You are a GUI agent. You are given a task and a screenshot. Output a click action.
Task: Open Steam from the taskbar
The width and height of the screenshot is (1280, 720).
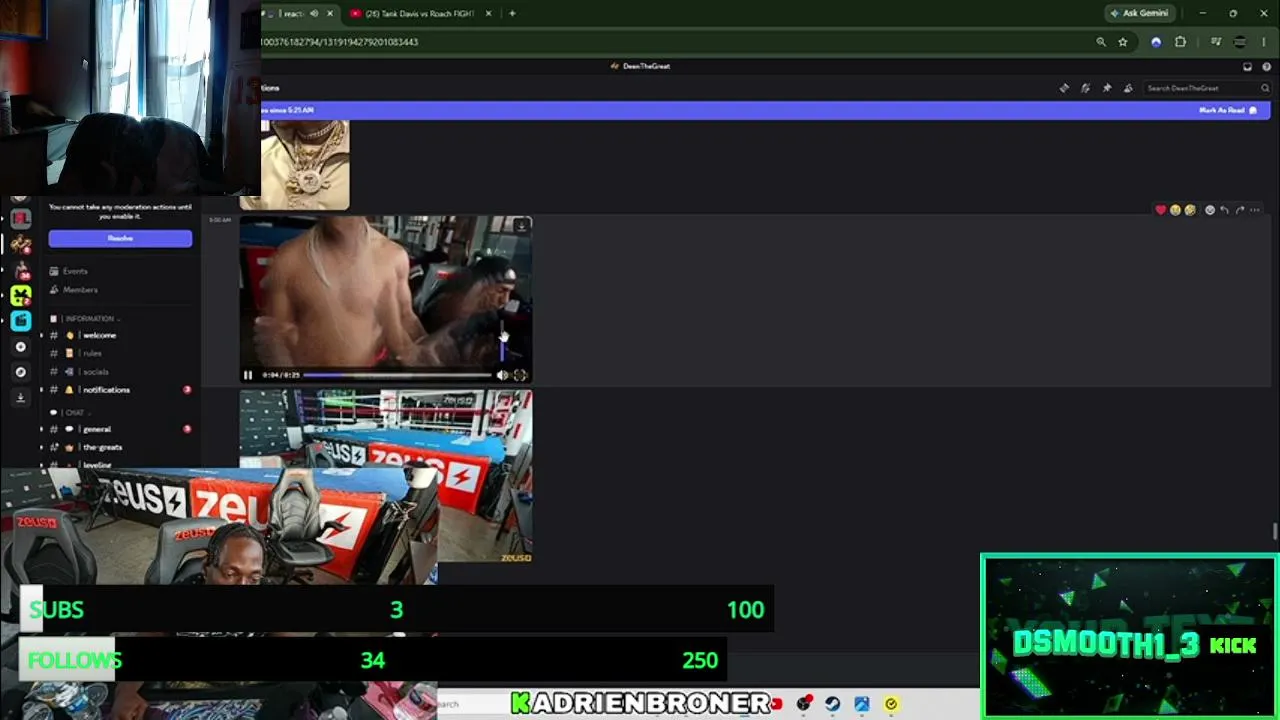coord(832,704)
